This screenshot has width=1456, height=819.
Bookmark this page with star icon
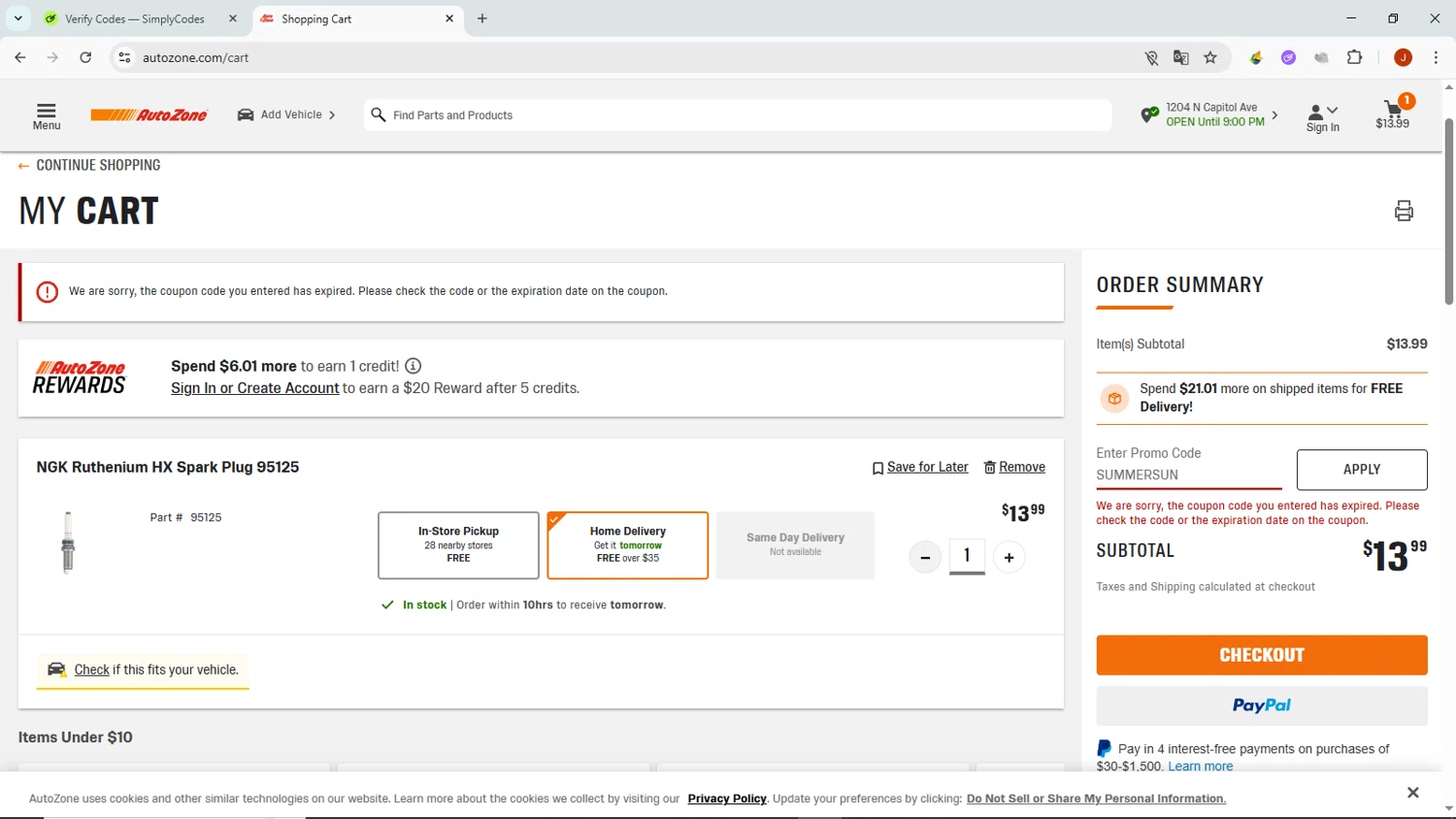point(1210,57)
